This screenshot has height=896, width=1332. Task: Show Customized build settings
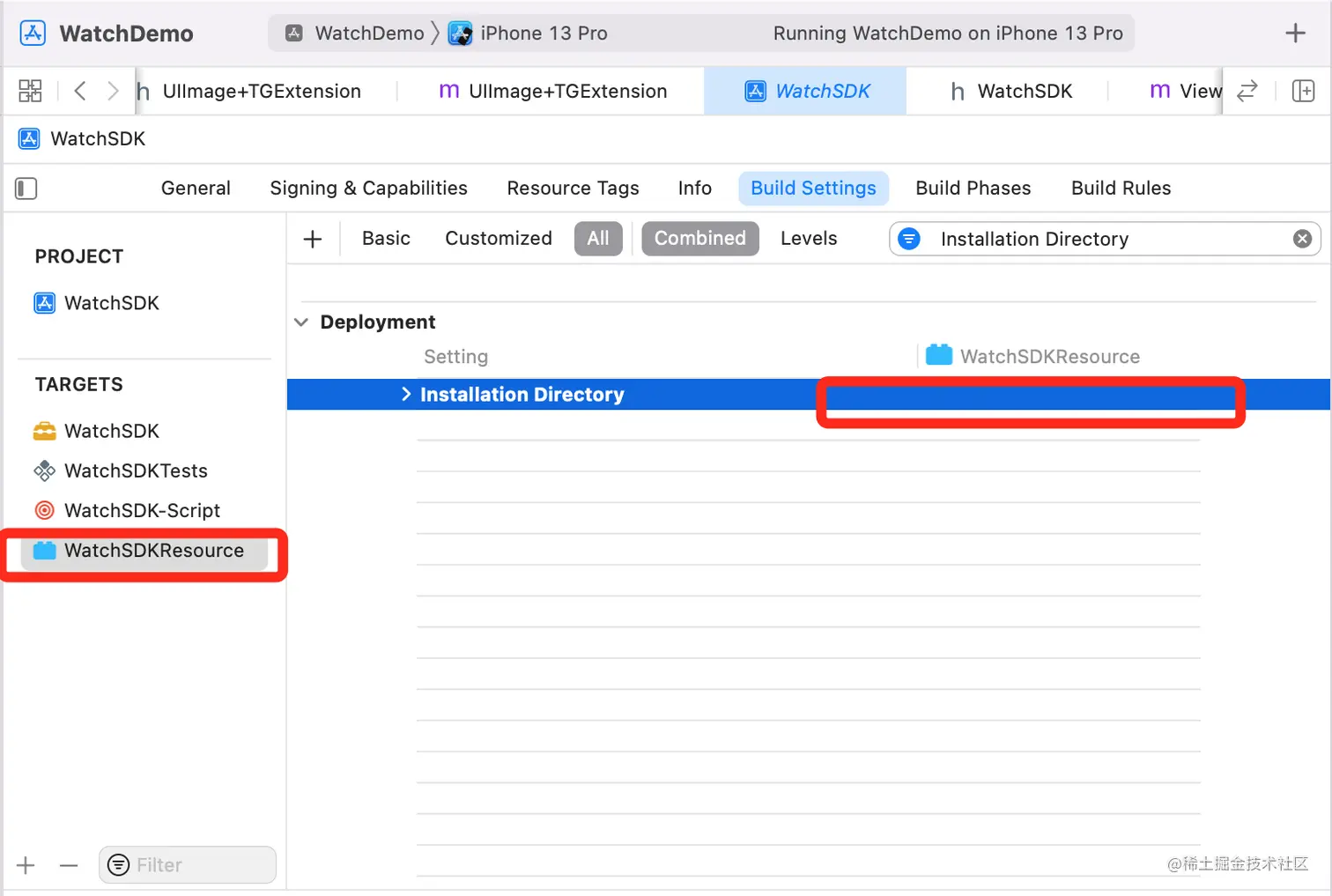499,239
